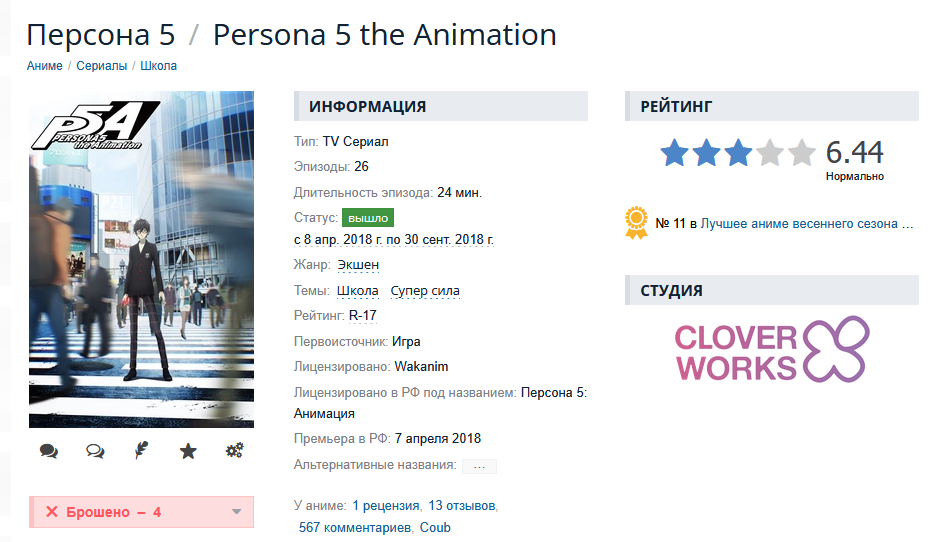928x542 pixels.
Task: Expand alternative names ellipsis button
Action: [479, 466]
